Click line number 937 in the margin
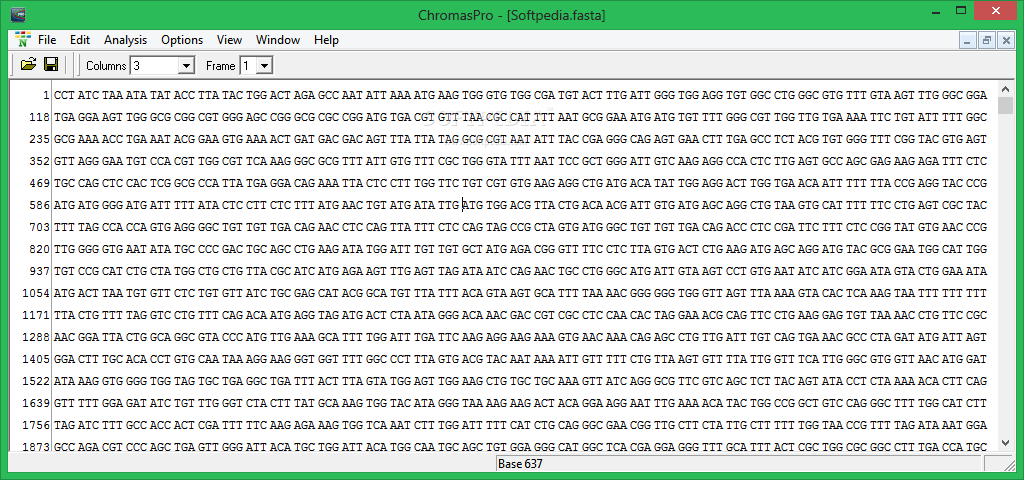The image size is (1024, 480). coord(40,271)
